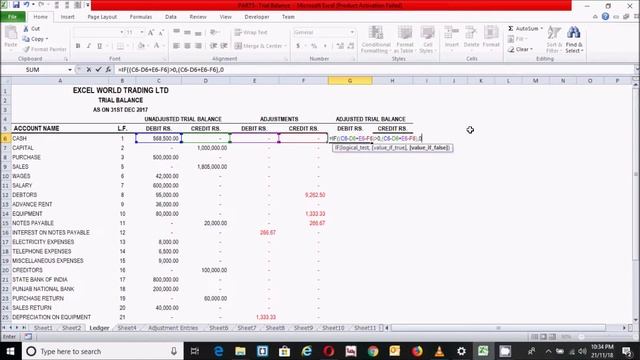Switch to the Review tab

tap(198, 17)
